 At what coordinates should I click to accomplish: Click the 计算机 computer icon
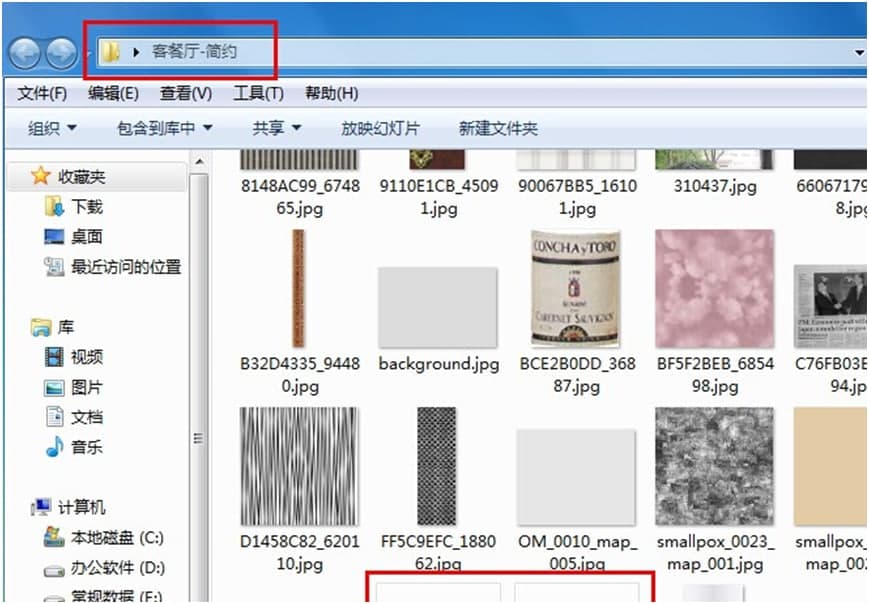41,507
